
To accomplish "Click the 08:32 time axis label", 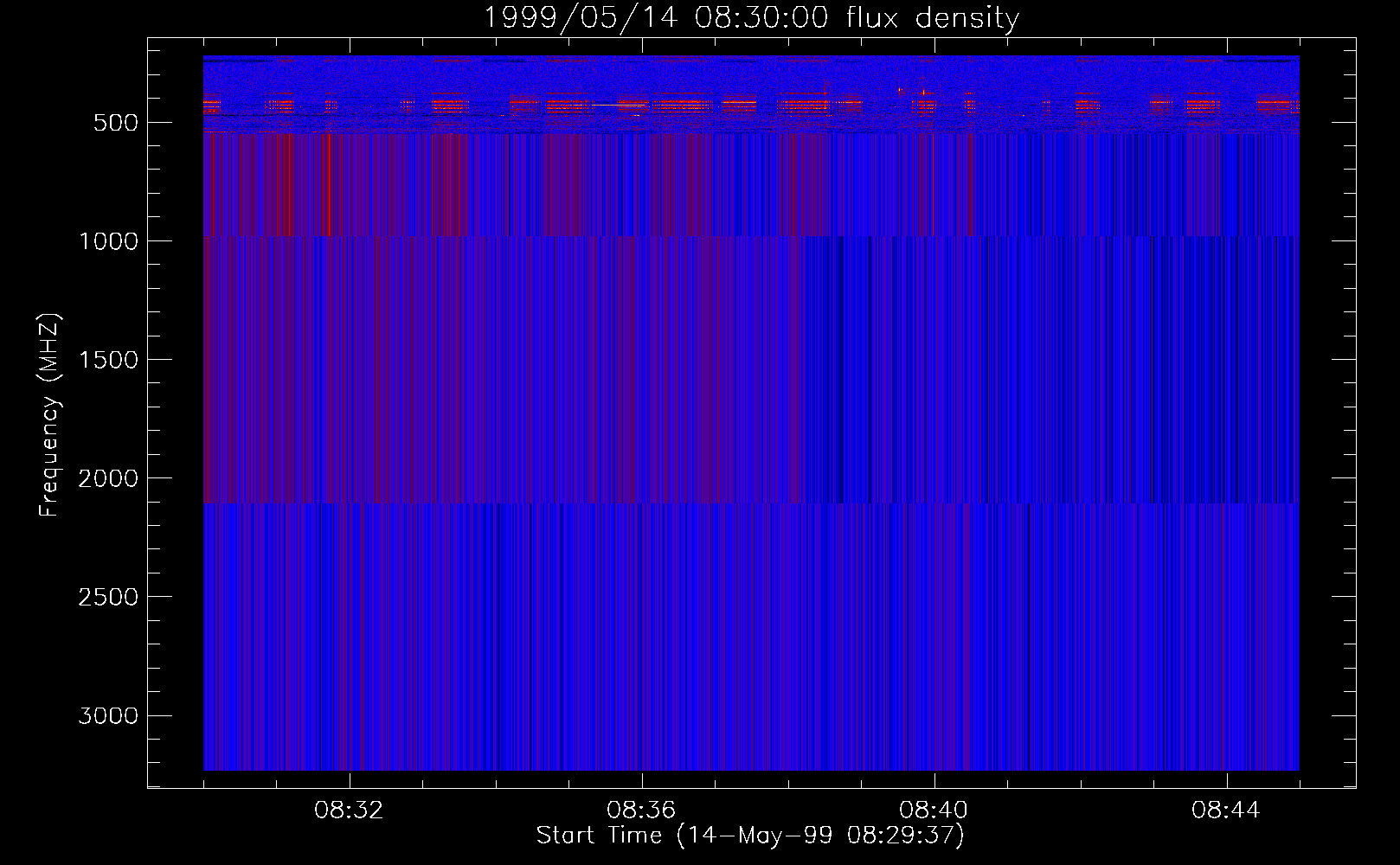I will 349,811.
